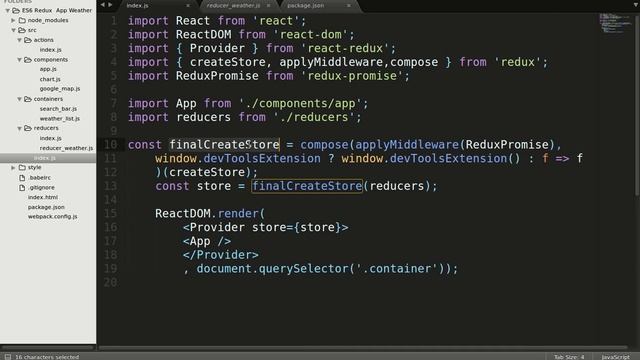Open index.js under actions folder
Screen dimensions: 640x360
[x=51, y=50]
